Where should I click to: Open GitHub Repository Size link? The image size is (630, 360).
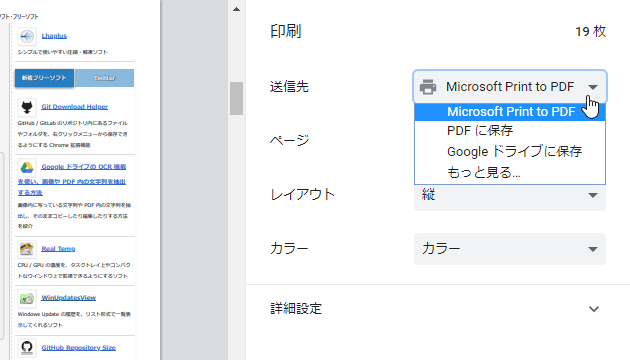(x=79, y=348)
